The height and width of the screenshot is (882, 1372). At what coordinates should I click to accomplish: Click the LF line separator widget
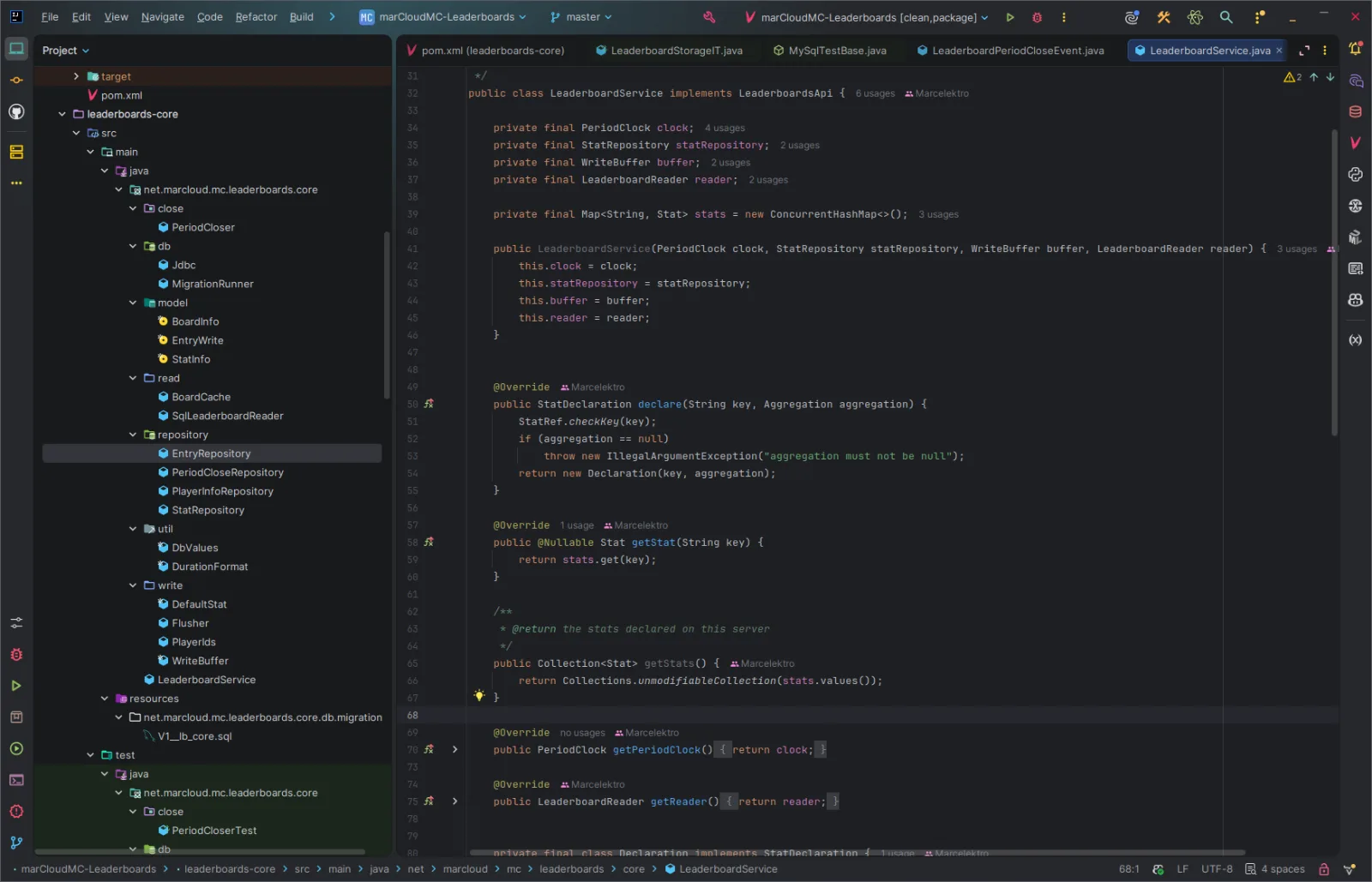pyautogui.click(x=1182, y=869)
